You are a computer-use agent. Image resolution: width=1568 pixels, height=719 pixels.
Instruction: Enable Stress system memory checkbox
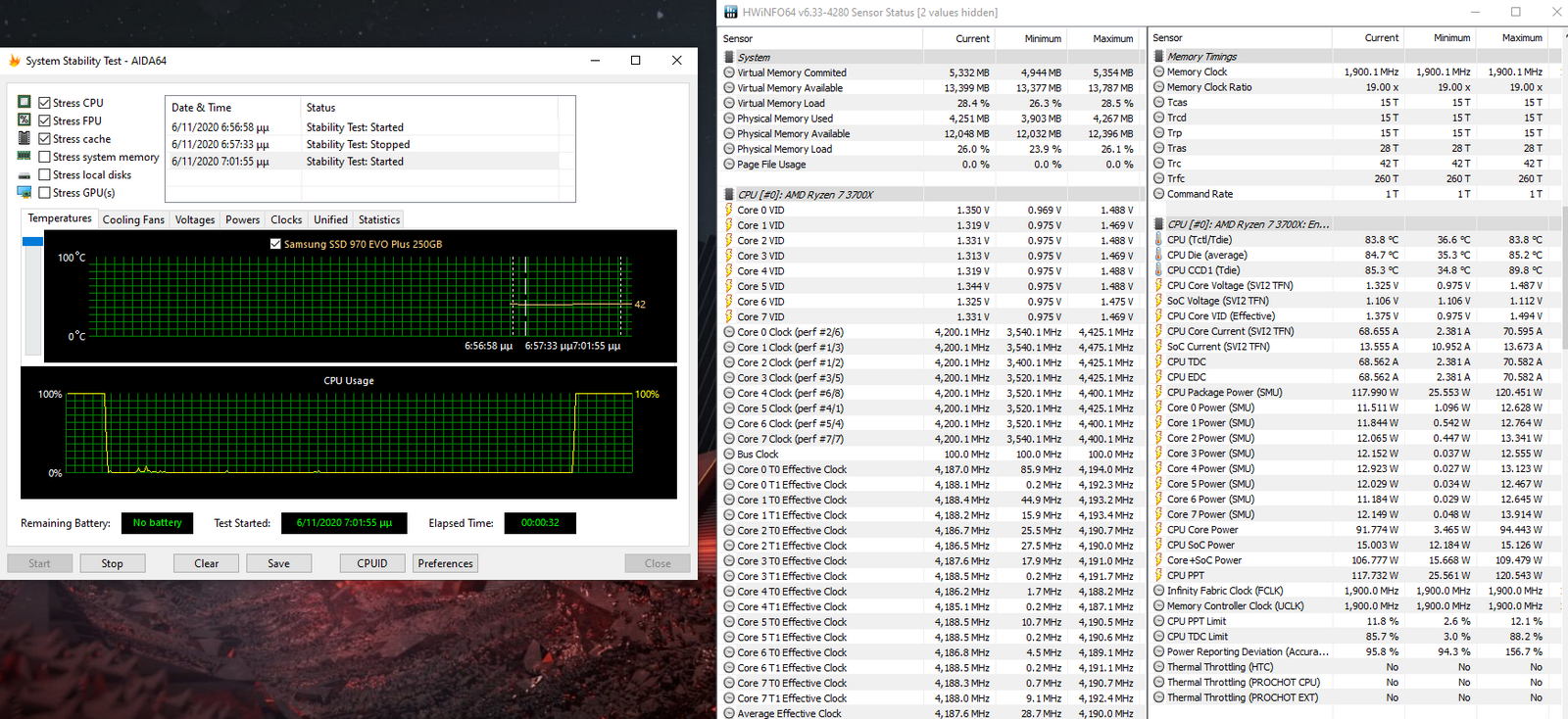pyautogui.click(x=44, y=157)
